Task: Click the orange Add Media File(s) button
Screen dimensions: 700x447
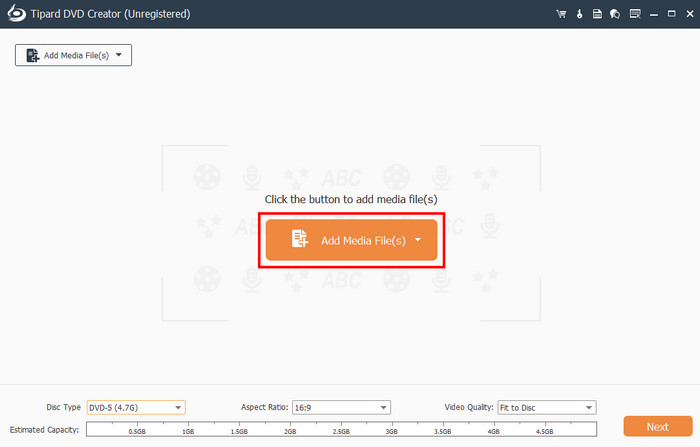Action: (351, 240)
